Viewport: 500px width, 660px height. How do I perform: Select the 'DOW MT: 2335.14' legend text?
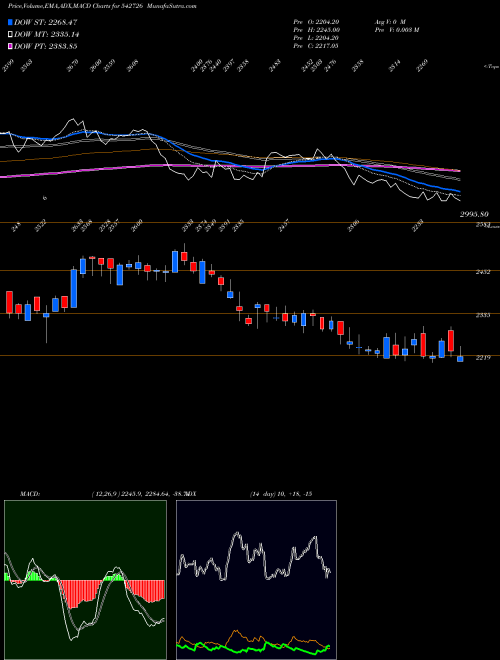[47, 35]
